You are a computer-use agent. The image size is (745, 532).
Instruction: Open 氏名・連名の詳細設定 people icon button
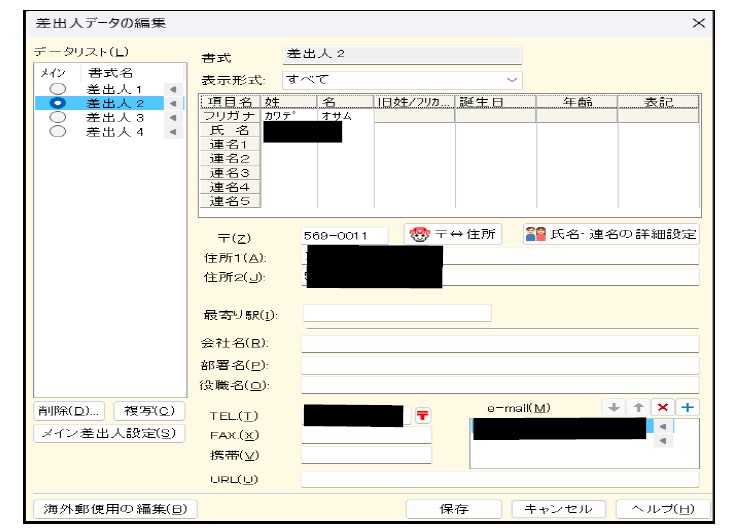610,235
